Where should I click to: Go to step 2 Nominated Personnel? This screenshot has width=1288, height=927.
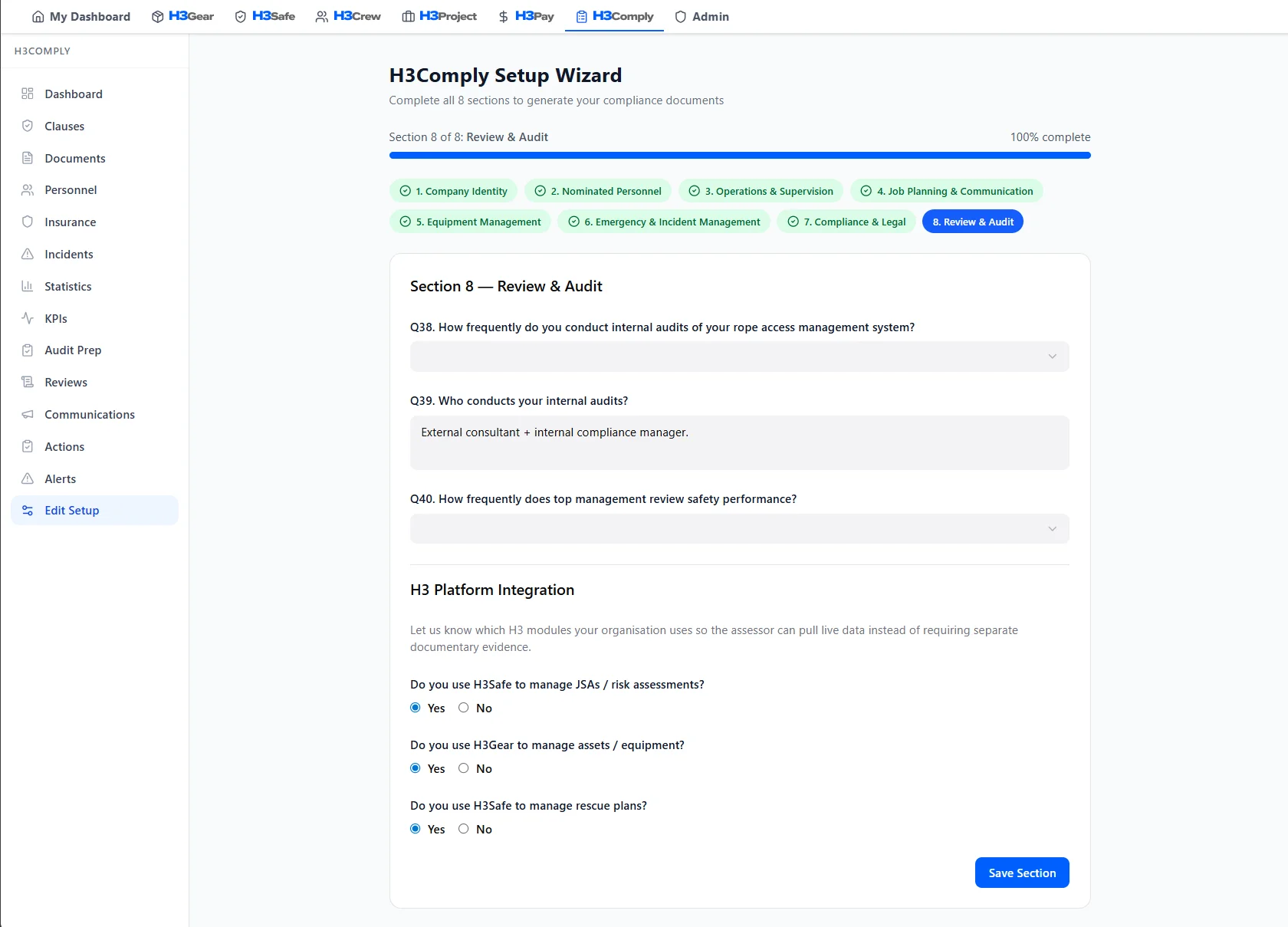[x=598, y=191]
